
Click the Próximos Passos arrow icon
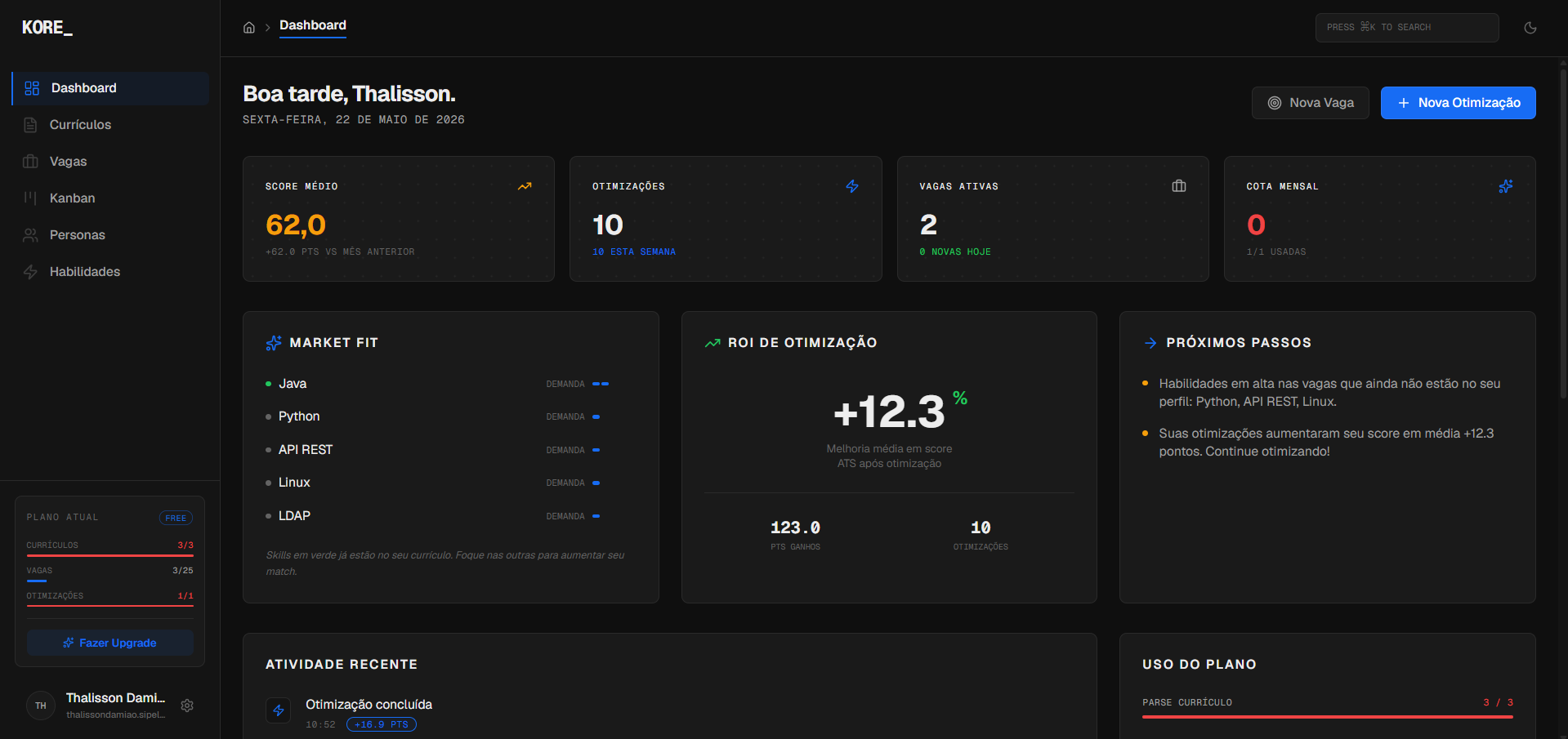tap(1150, 343)
